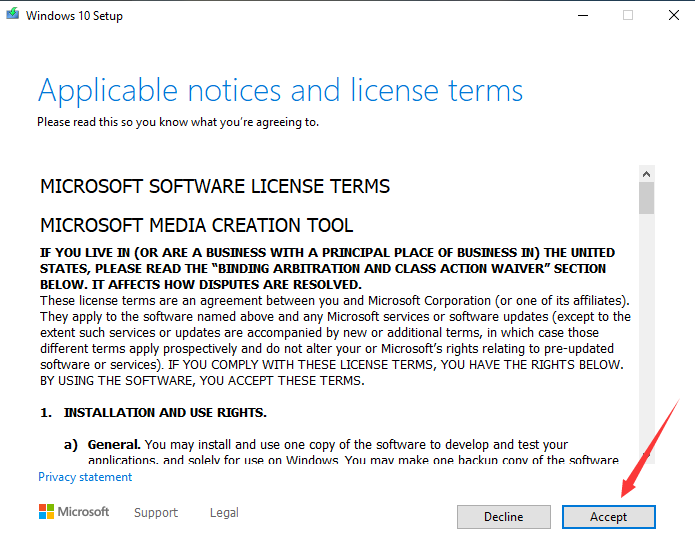
Task: Click the Microsoft four-square logo
Action: [x=46, y=512]
